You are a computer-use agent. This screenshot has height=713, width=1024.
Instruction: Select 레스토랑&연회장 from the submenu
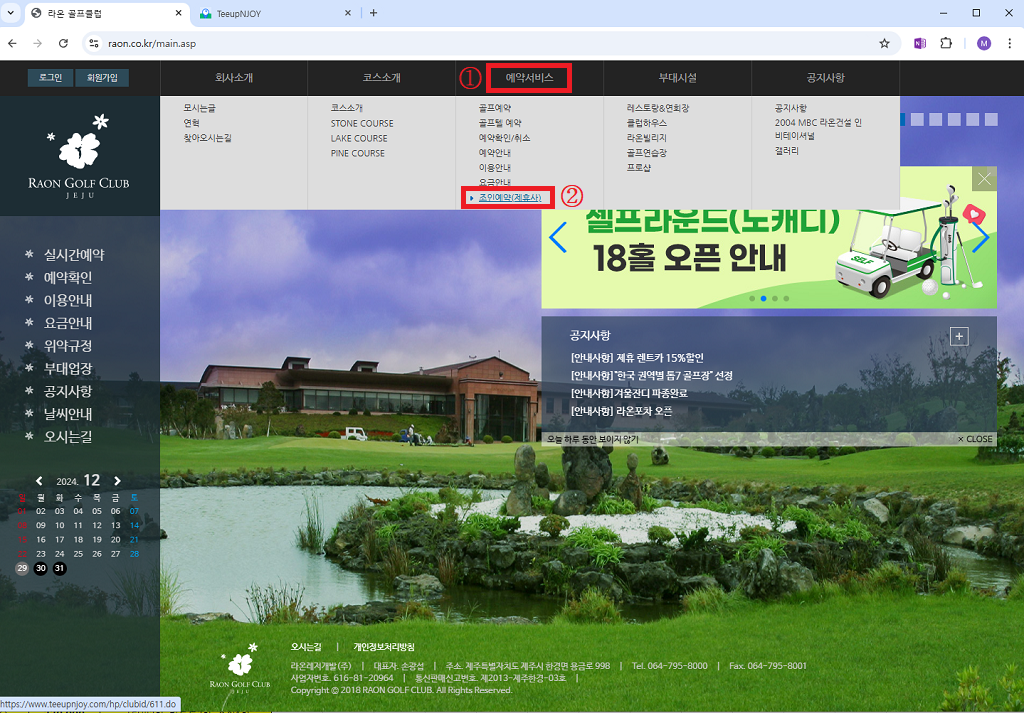[x=658, y=108]
